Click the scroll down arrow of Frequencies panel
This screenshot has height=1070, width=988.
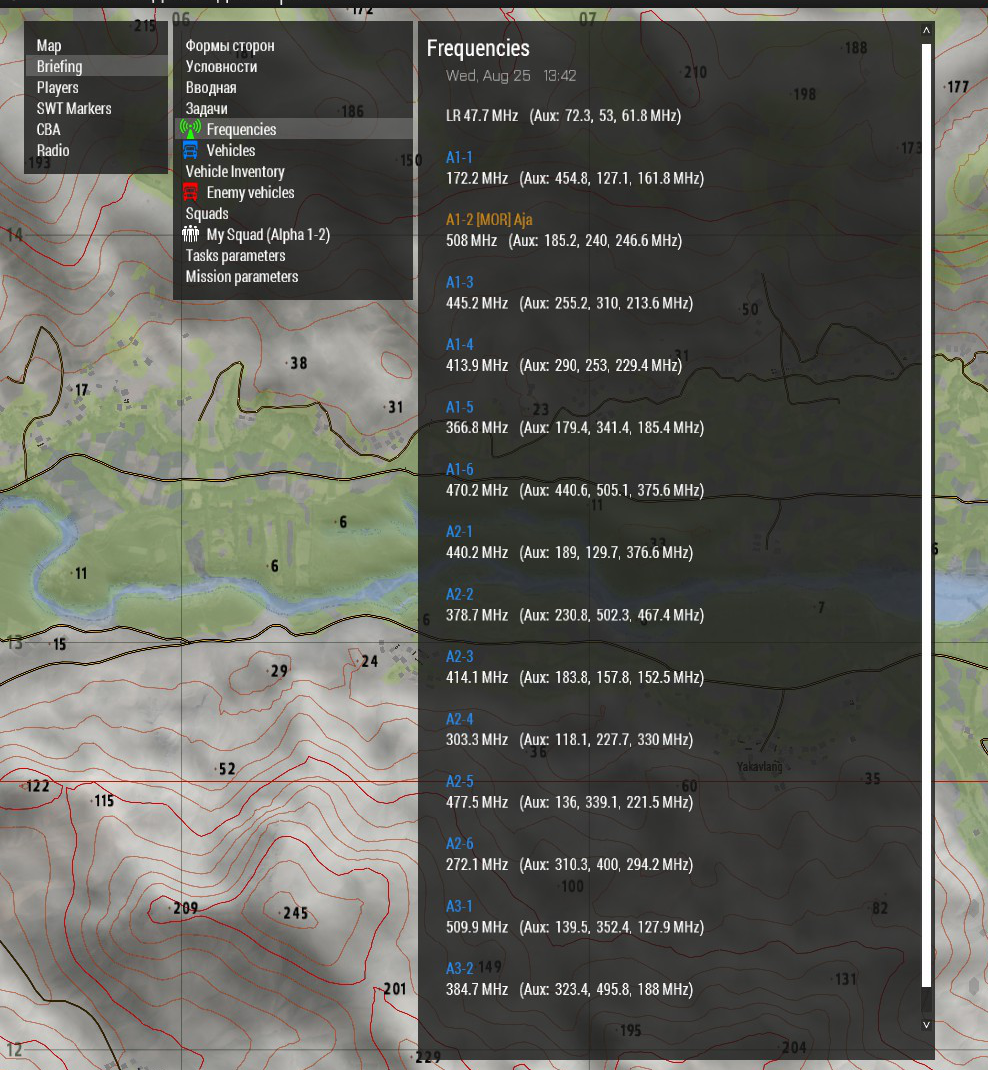tap(926, 1024)
